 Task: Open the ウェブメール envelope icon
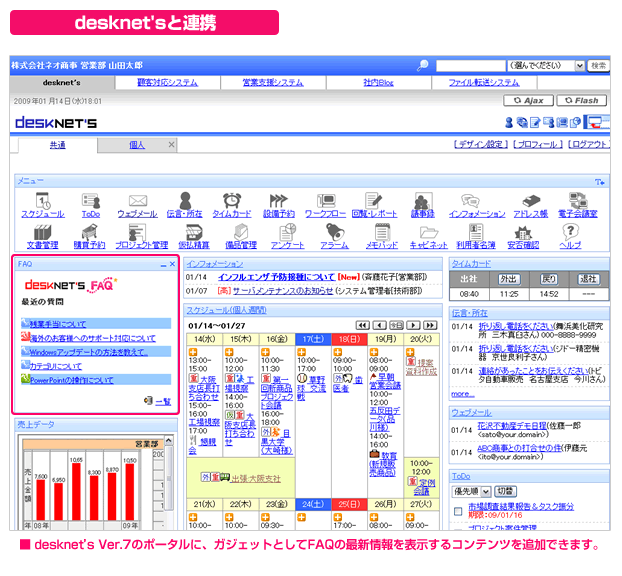[138, 201]
